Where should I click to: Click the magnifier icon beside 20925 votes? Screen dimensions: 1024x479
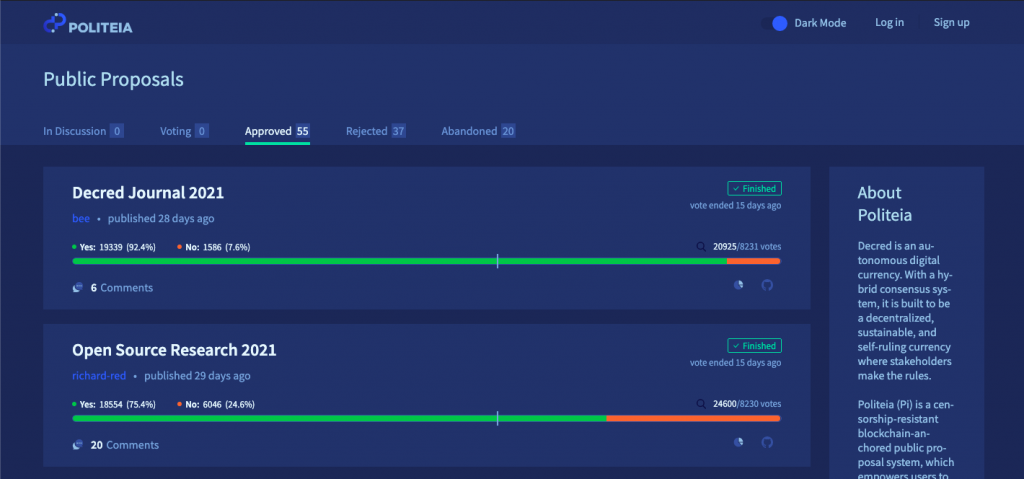pos(701,247)
